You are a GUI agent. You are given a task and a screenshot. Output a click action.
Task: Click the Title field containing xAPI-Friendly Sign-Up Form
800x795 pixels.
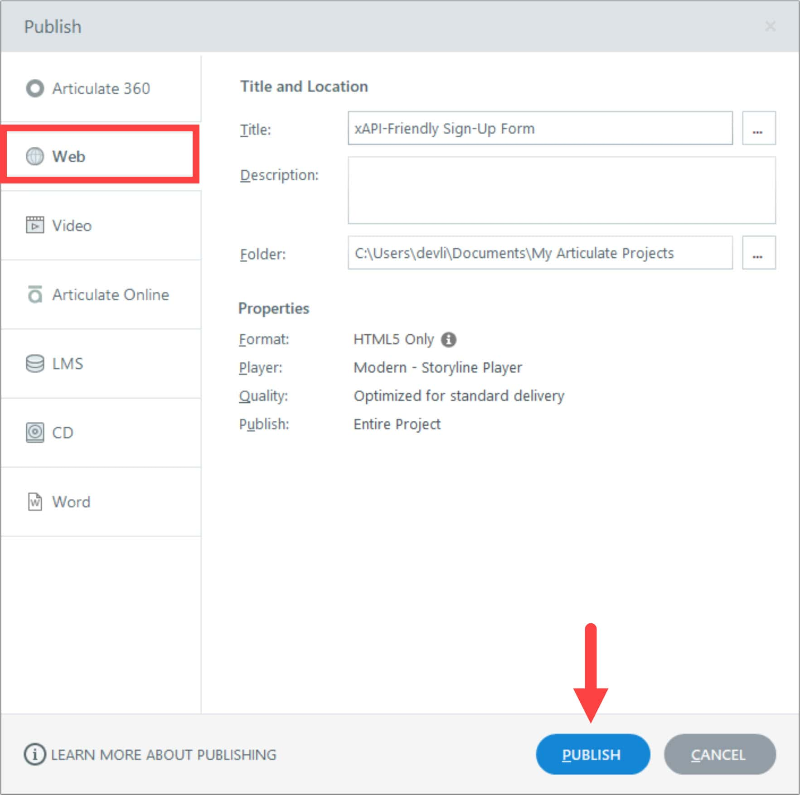click(540, 128)
